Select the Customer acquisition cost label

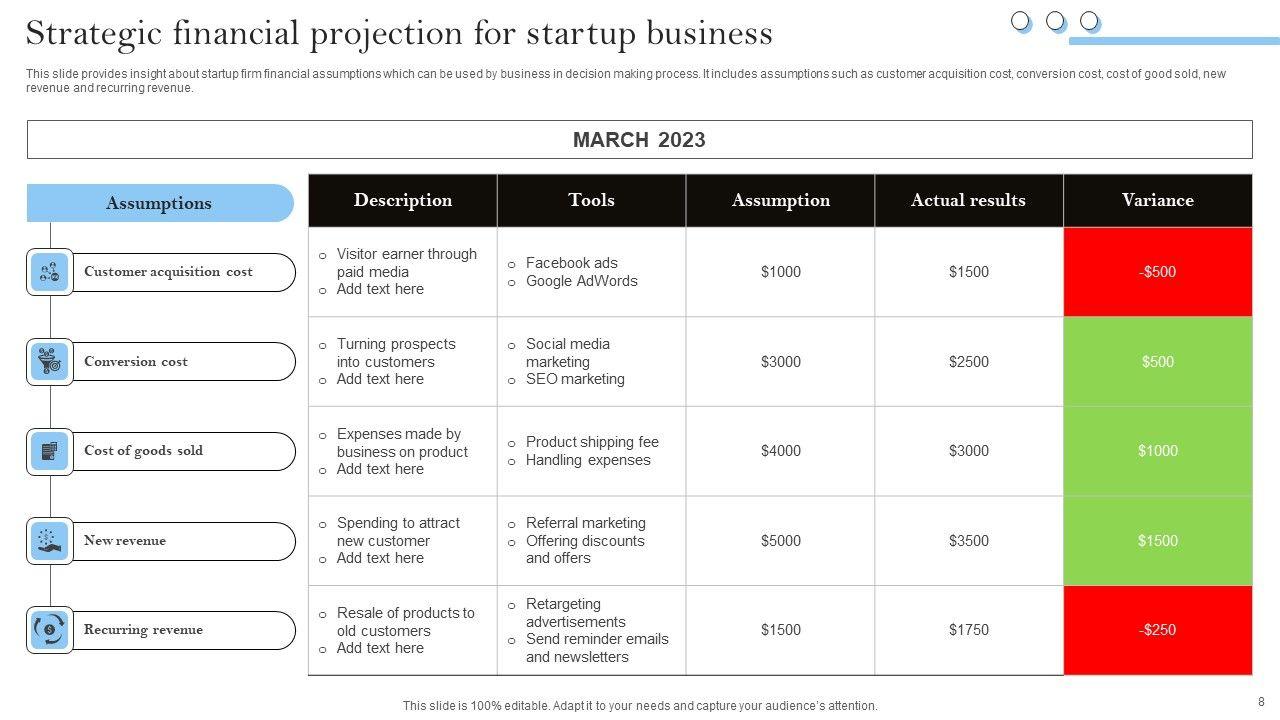coord(168,272)
